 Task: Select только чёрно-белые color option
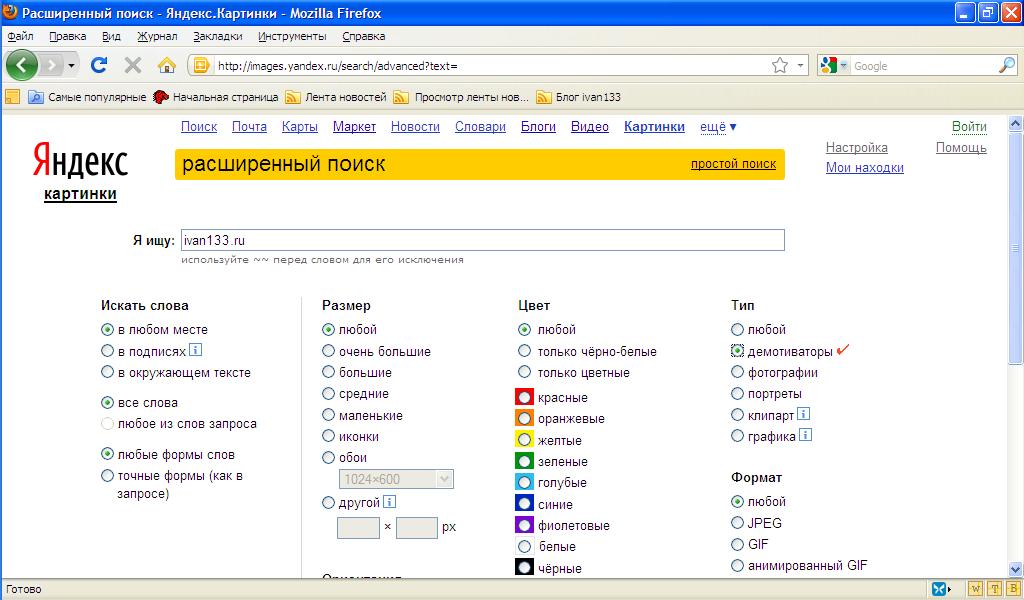click(524, 351)
